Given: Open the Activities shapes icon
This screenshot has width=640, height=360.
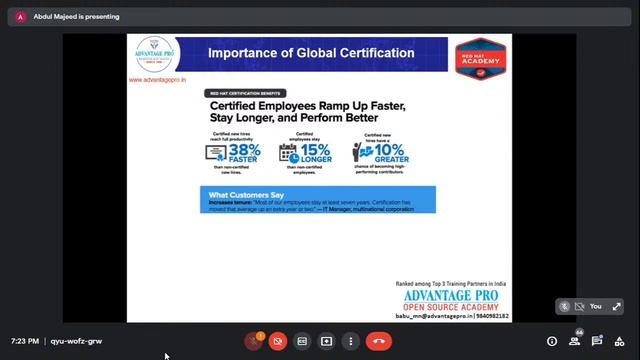Looking at the screenshot, I should (x=619, y=341).
